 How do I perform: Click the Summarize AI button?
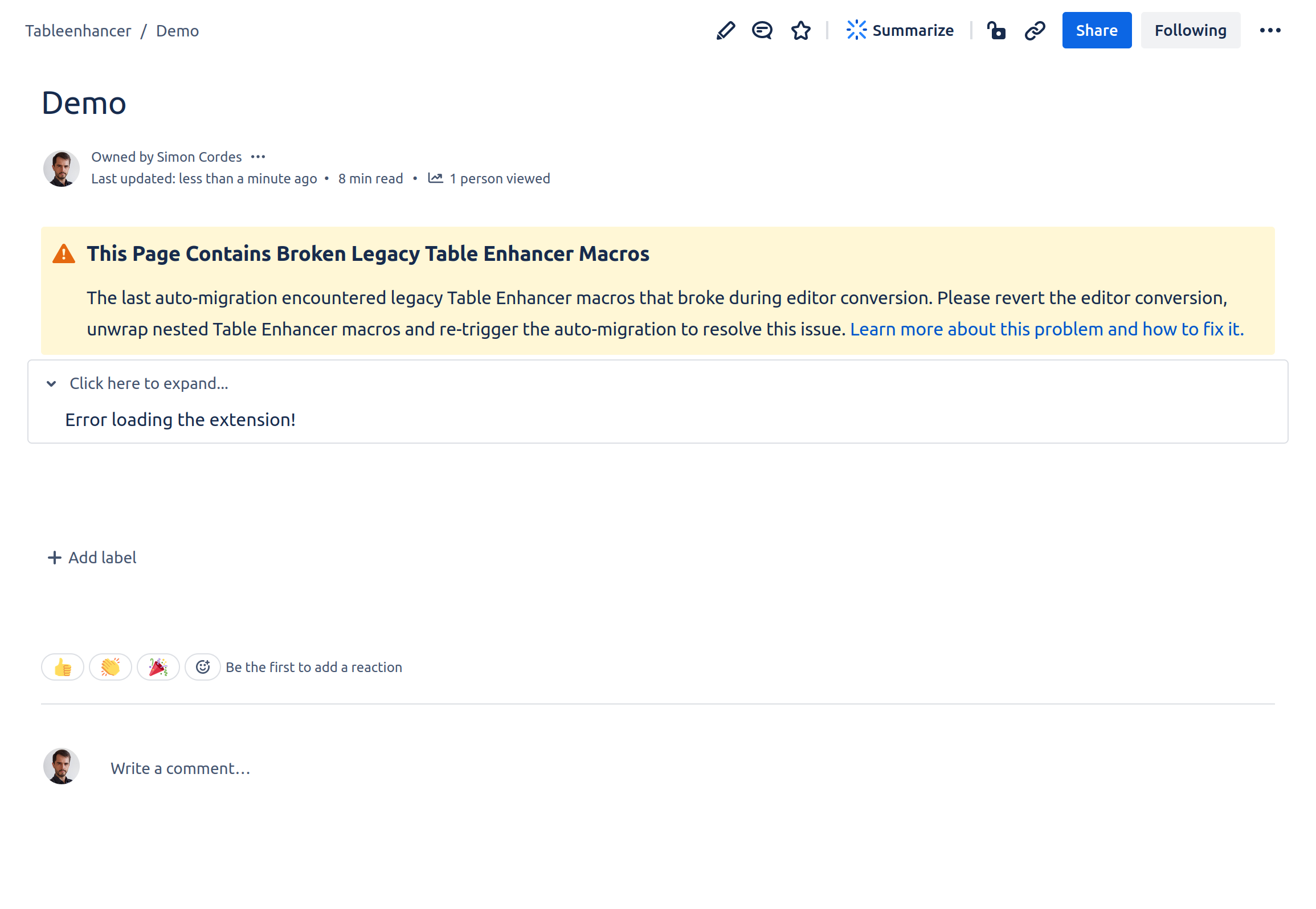pos(900,30)
